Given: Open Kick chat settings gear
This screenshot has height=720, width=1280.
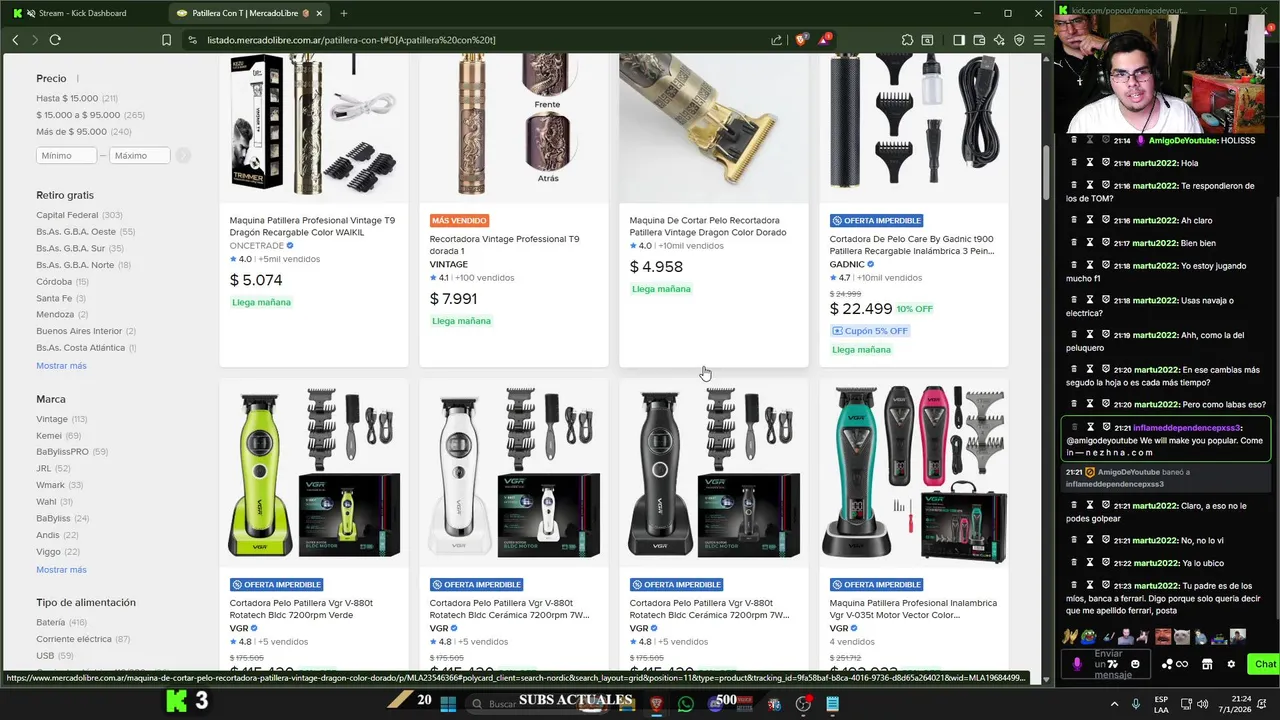Looking at the screenshot, I should point(1231,664).
